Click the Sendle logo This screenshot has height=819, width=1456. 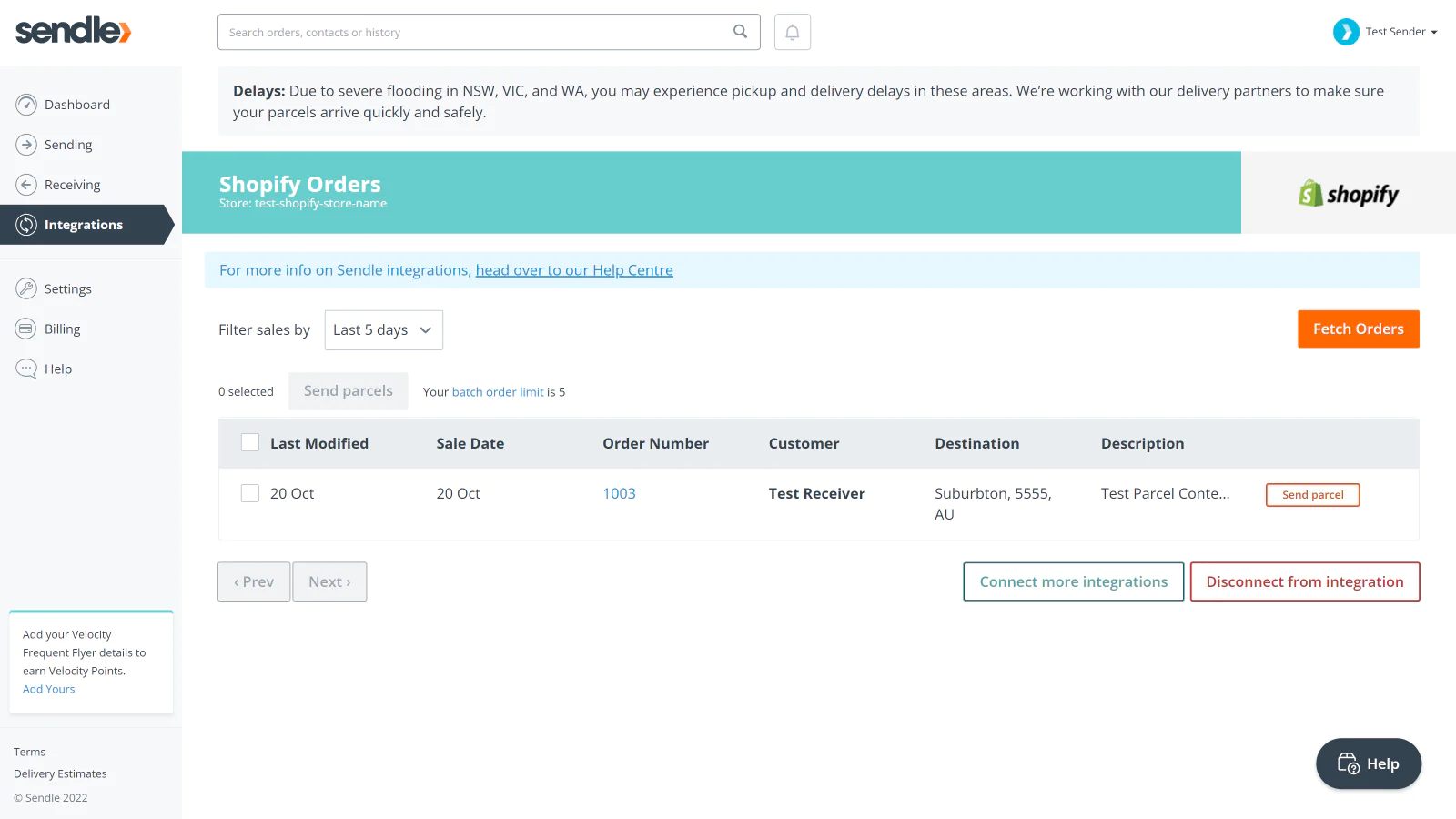click(x=73, y=31)
